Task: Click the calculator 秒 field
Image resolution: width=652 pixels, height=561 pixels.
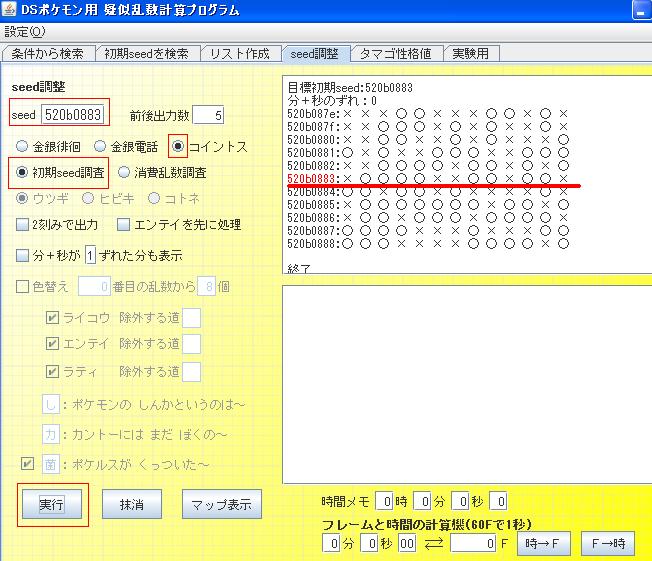Action: 369,543
